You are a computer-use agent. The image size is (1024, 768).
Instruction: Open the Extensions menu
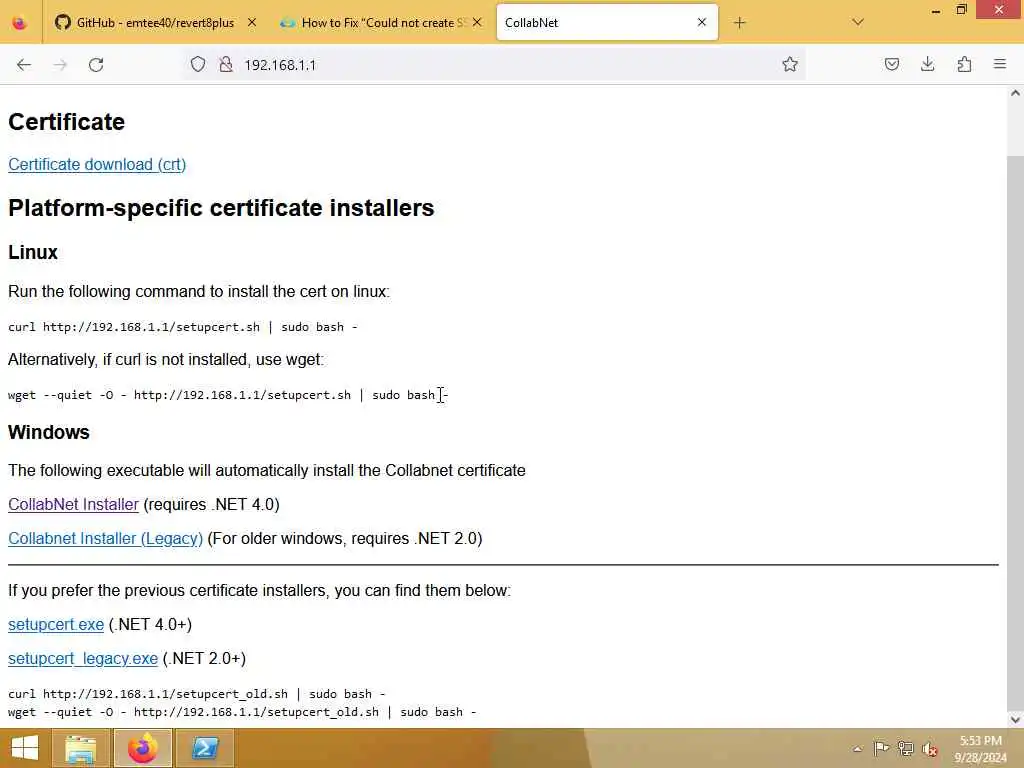click(x=964, y=64)
